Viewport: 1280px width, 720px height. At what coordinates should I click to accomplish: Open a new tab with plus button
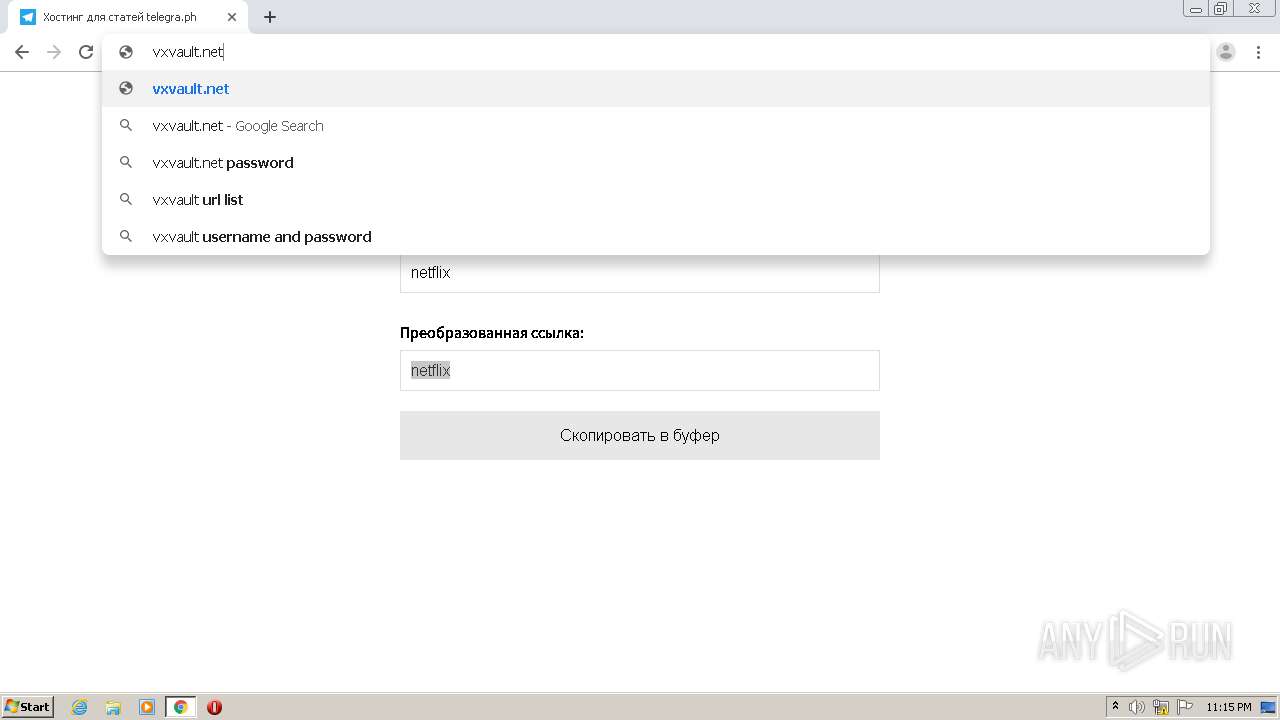point(270,17)
